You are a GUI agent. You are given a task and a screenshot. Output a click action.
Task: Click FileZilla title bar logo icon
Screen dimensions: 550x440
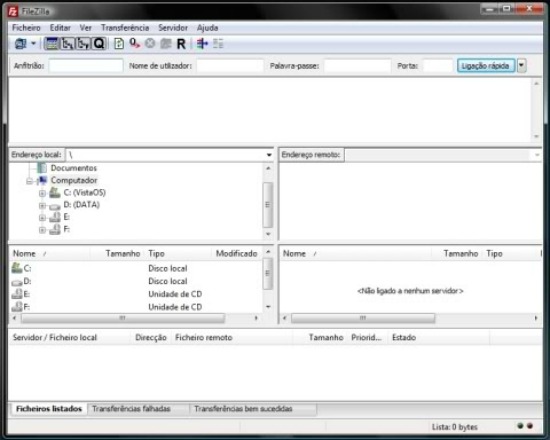[13, 12]
